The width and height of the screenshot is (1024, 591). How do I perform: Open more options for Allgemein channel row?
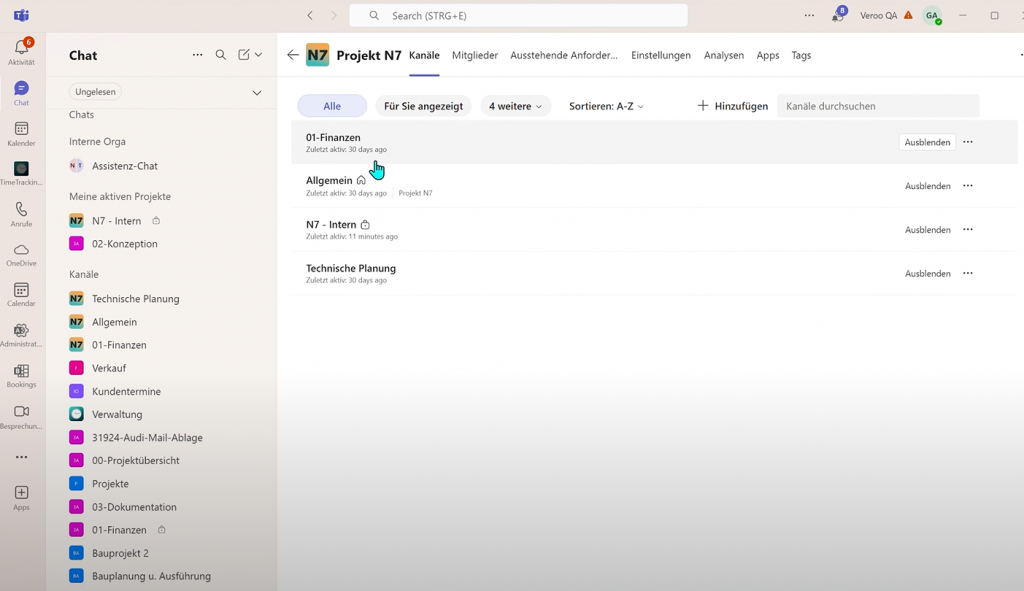(968, 185)
